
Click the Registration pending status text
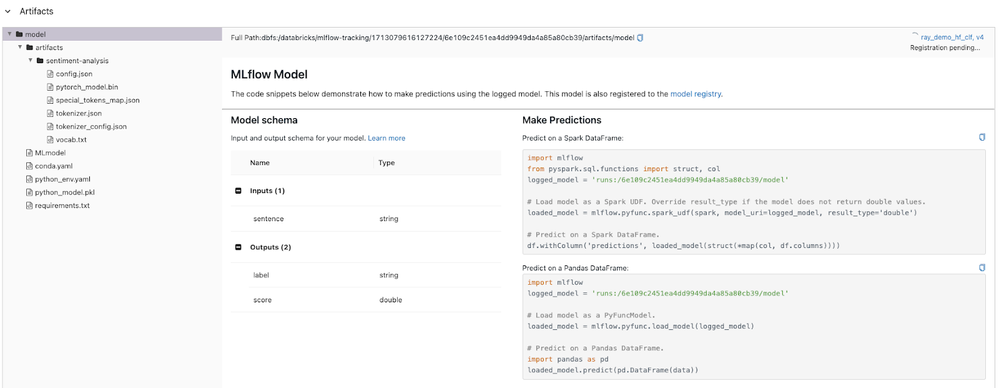click(945, 48)
